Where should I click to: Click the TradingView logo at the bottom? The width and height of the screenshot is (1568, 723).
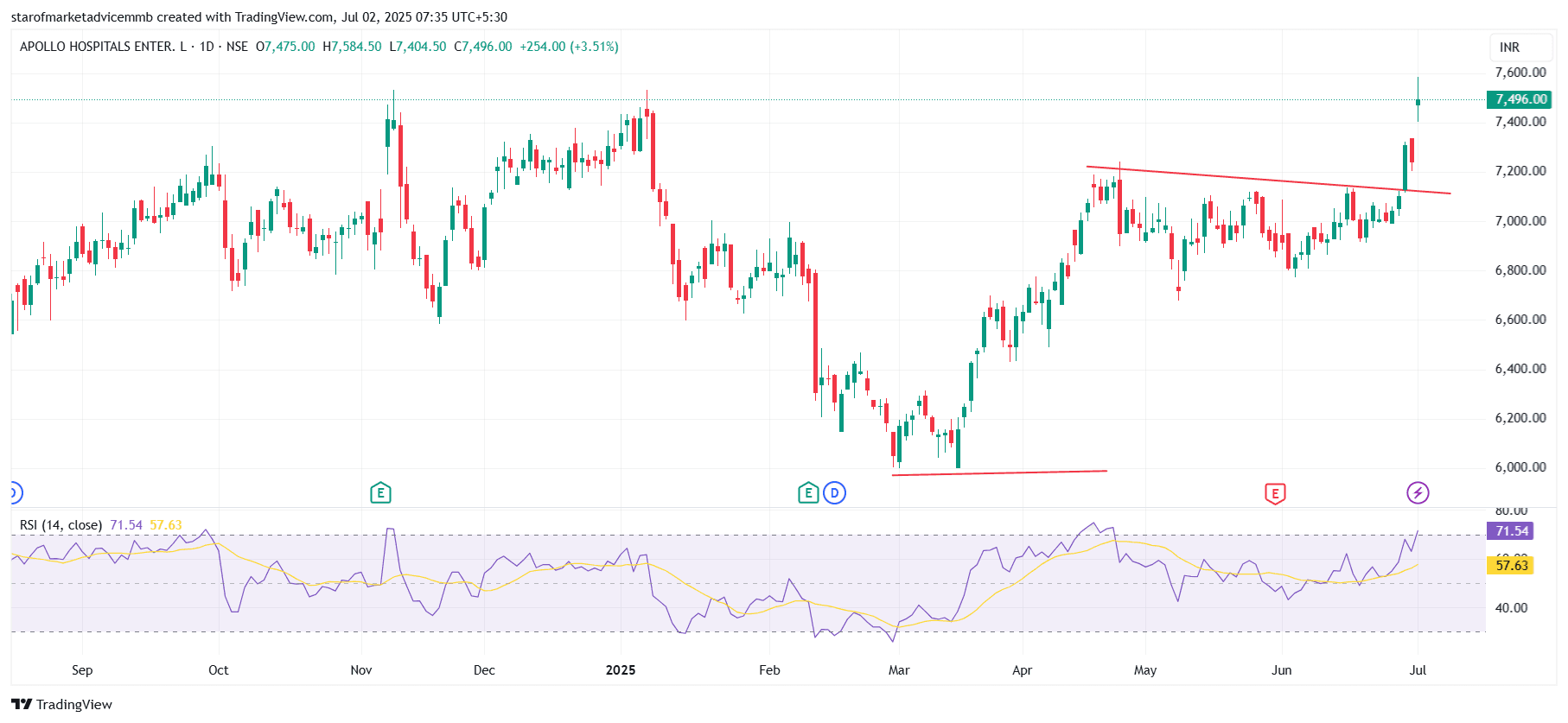click(x=62, y=704)
